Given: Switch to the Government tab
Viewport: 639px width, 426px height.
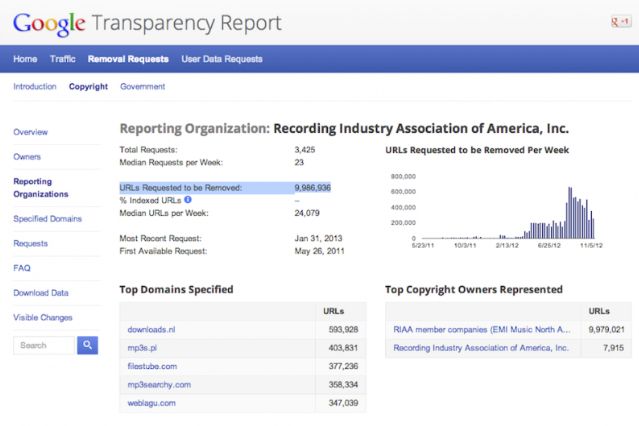Looking at the screenshot, I should coord(143,86).
